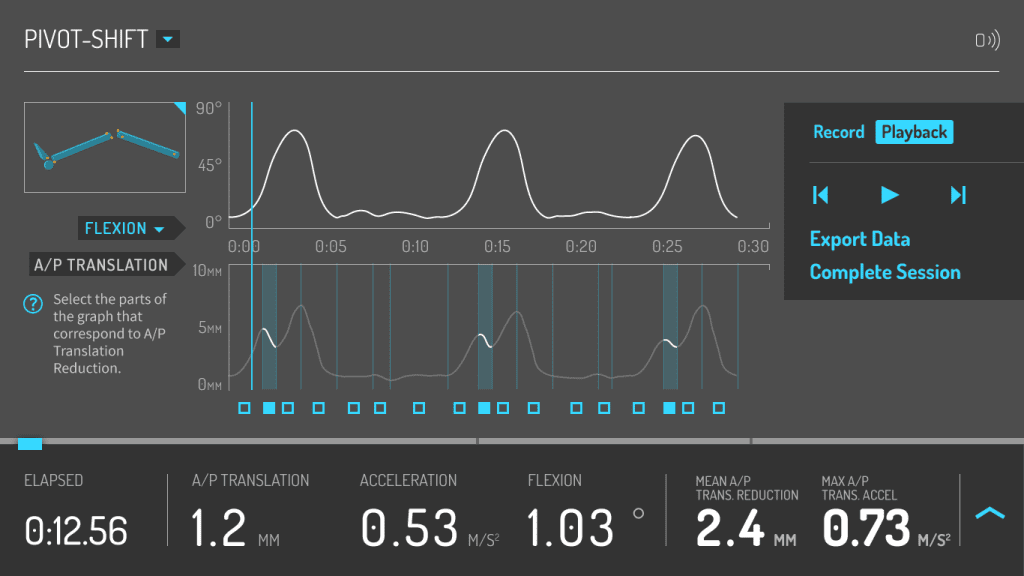Click Complete Session

click(x=884, y=272)
